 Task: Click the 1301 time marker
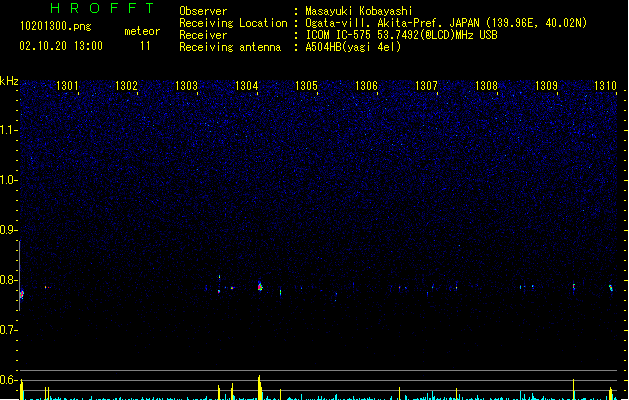coord(67,86)
